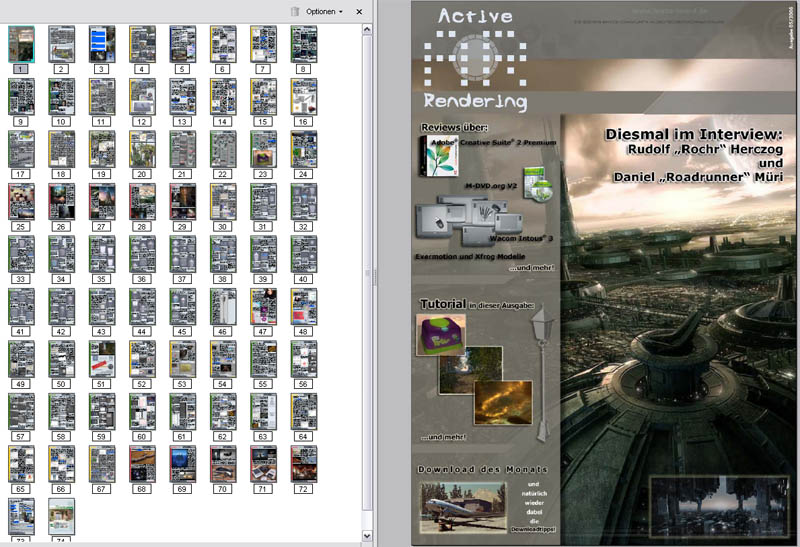
Task: Select page 68 thumbnail
Action: coord(142,465)
